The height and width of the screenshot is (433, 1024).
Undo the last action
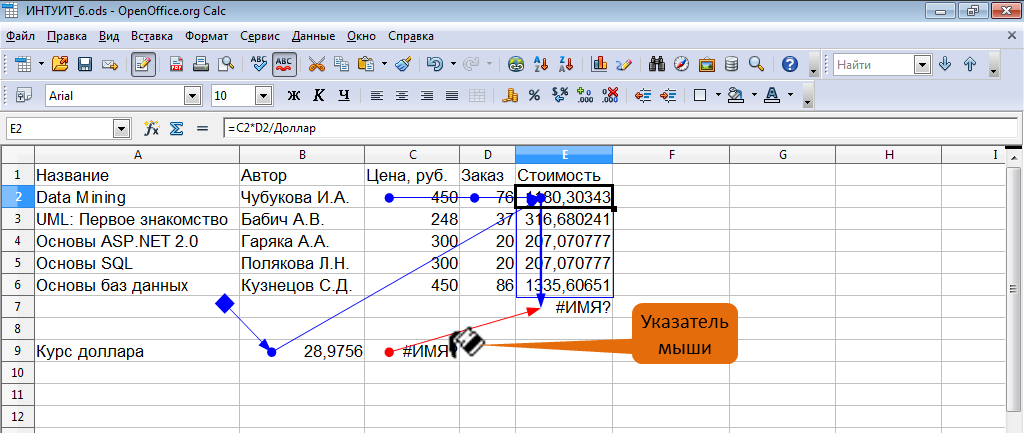point(435,64)
